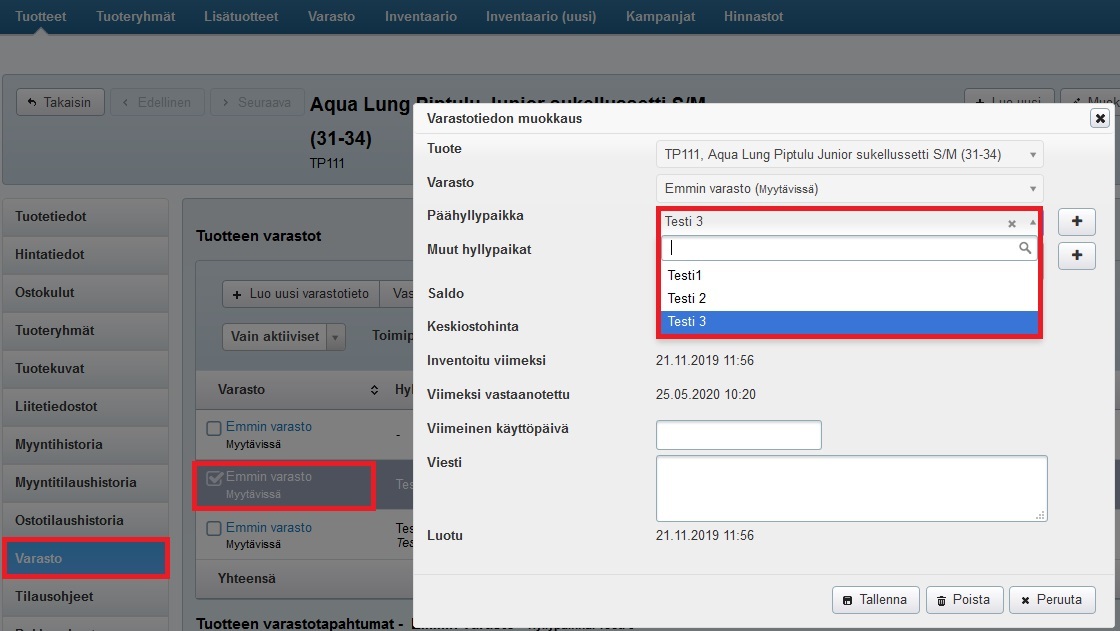This screenshot has width=1120, height=631.
Task: Click resize handle of Viesti textarea
Action: pos(1041,515)
